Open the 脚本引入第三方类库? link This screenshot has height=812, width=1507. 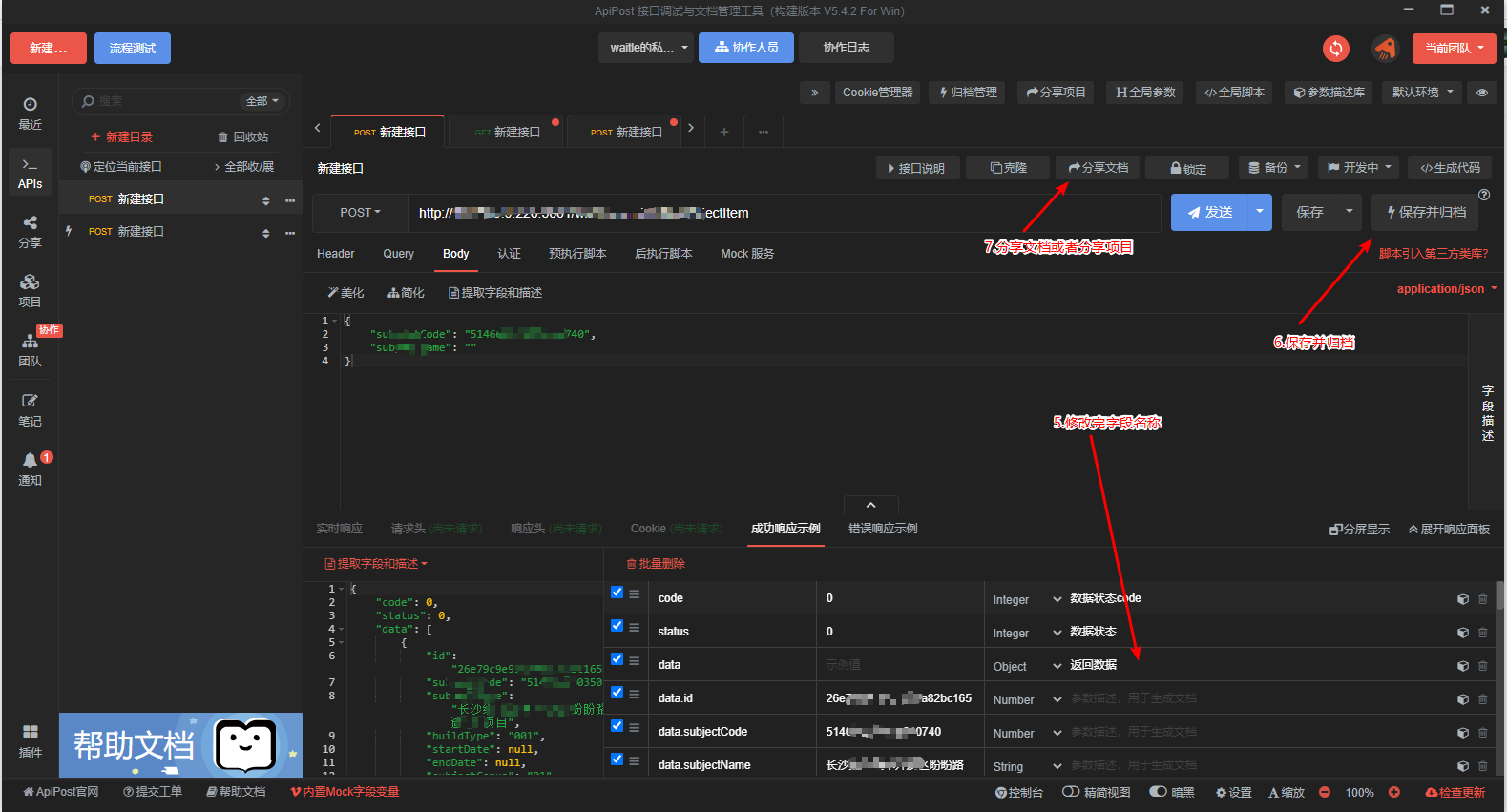pyautogui.click(x=1434, y=254)
